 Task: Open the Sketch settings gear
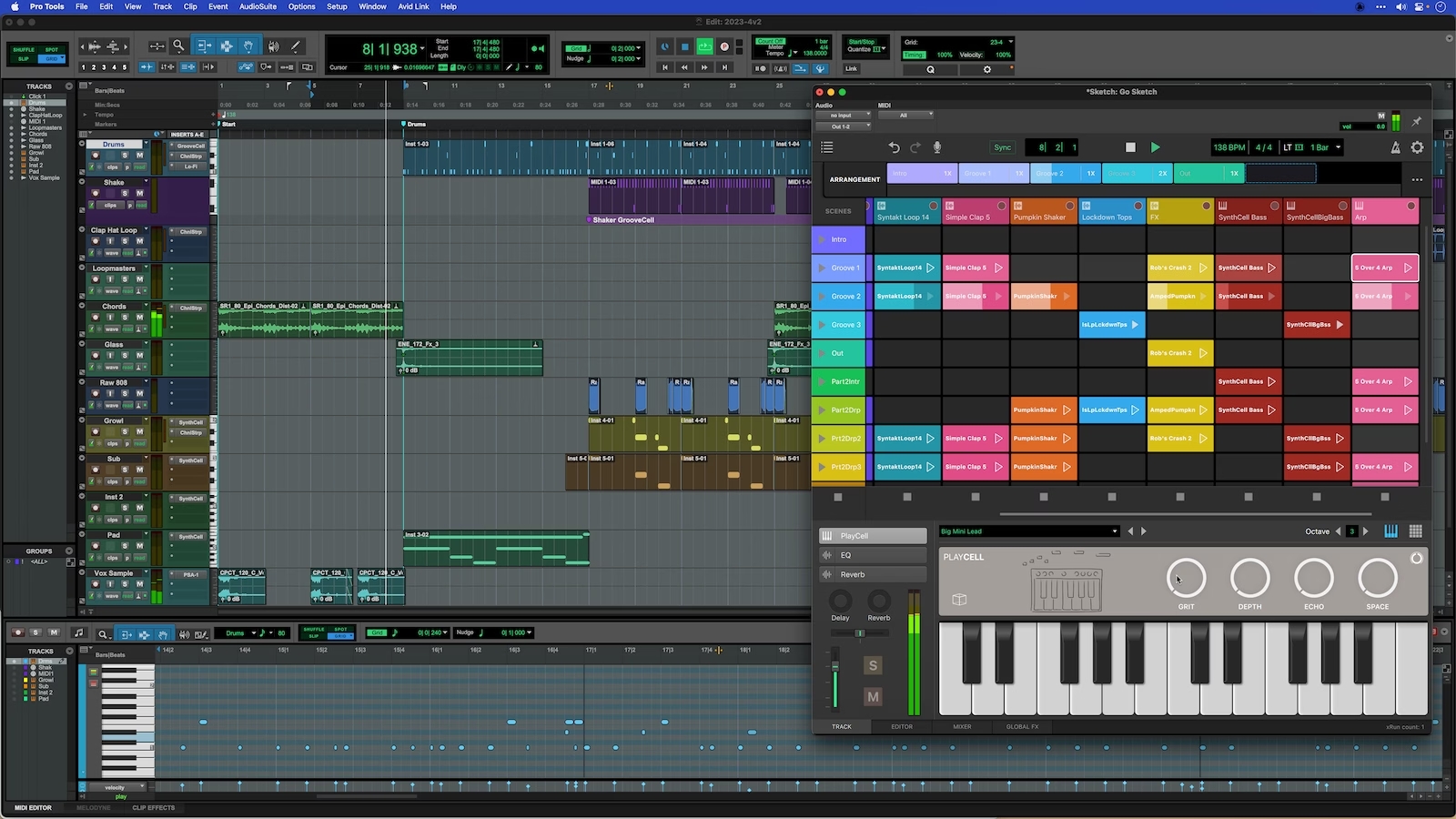1417,147
